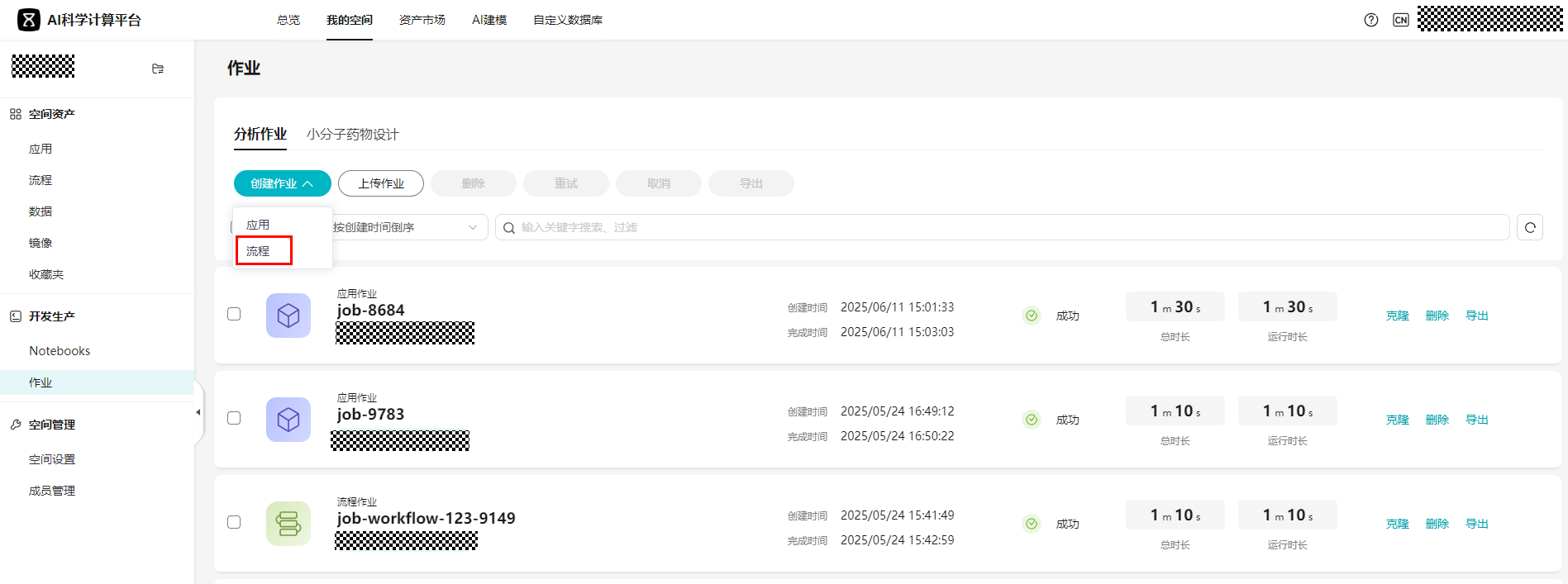Click the 2025/05/24 15:41:49 creation time
This screenshot has height=584, width=1568.
point(898,515)
